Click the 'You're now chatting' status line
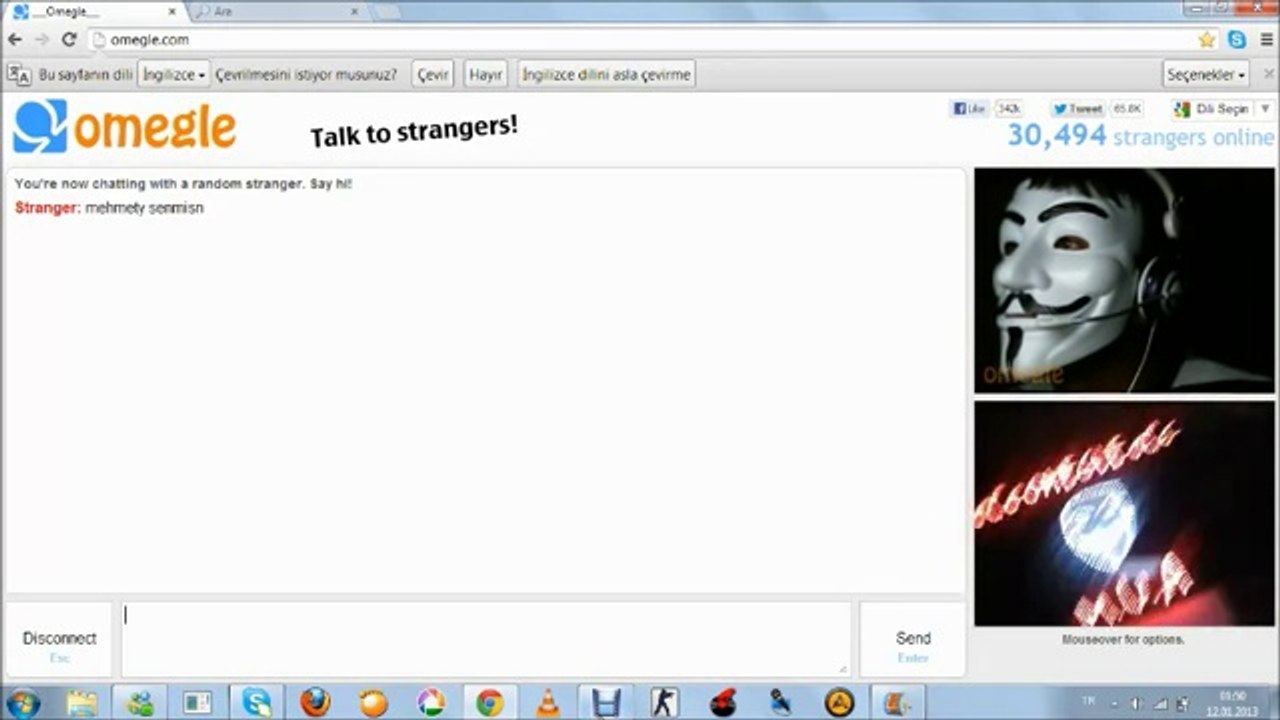The image size is (1280, 720). (183, 184)
